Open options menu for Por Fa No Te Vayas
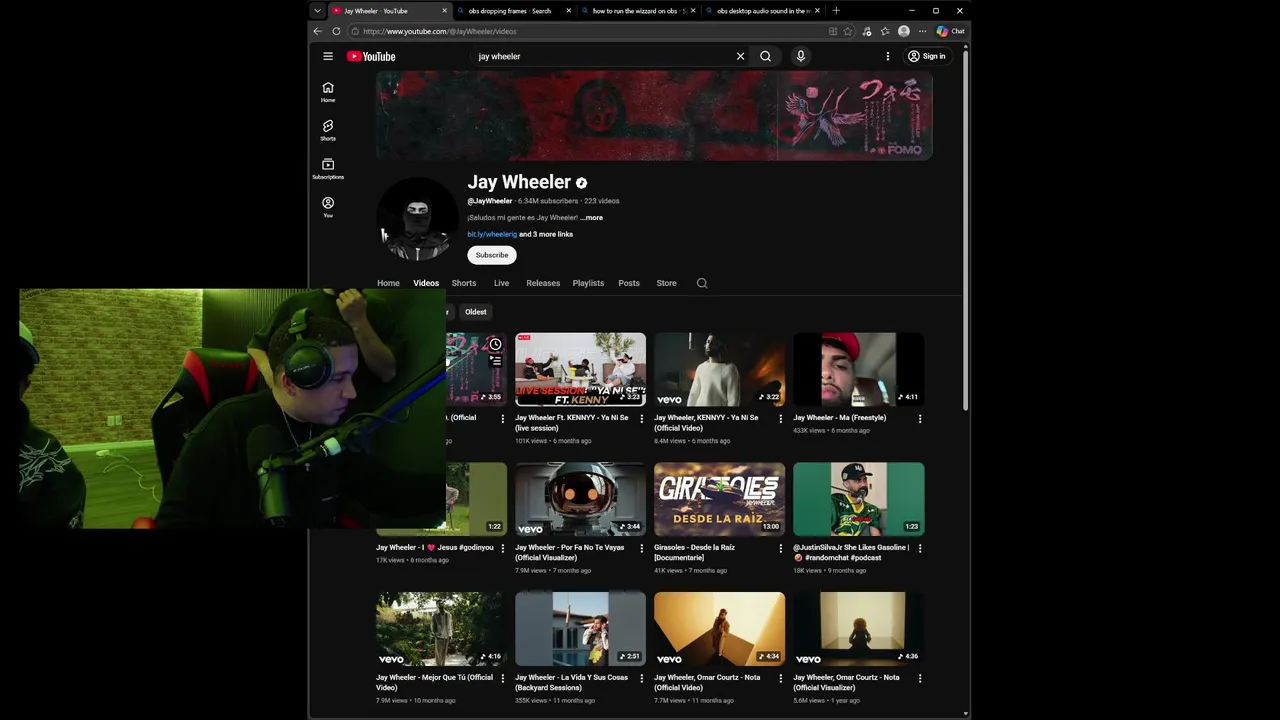This screenshot has height=720, width=1280. 642,548
